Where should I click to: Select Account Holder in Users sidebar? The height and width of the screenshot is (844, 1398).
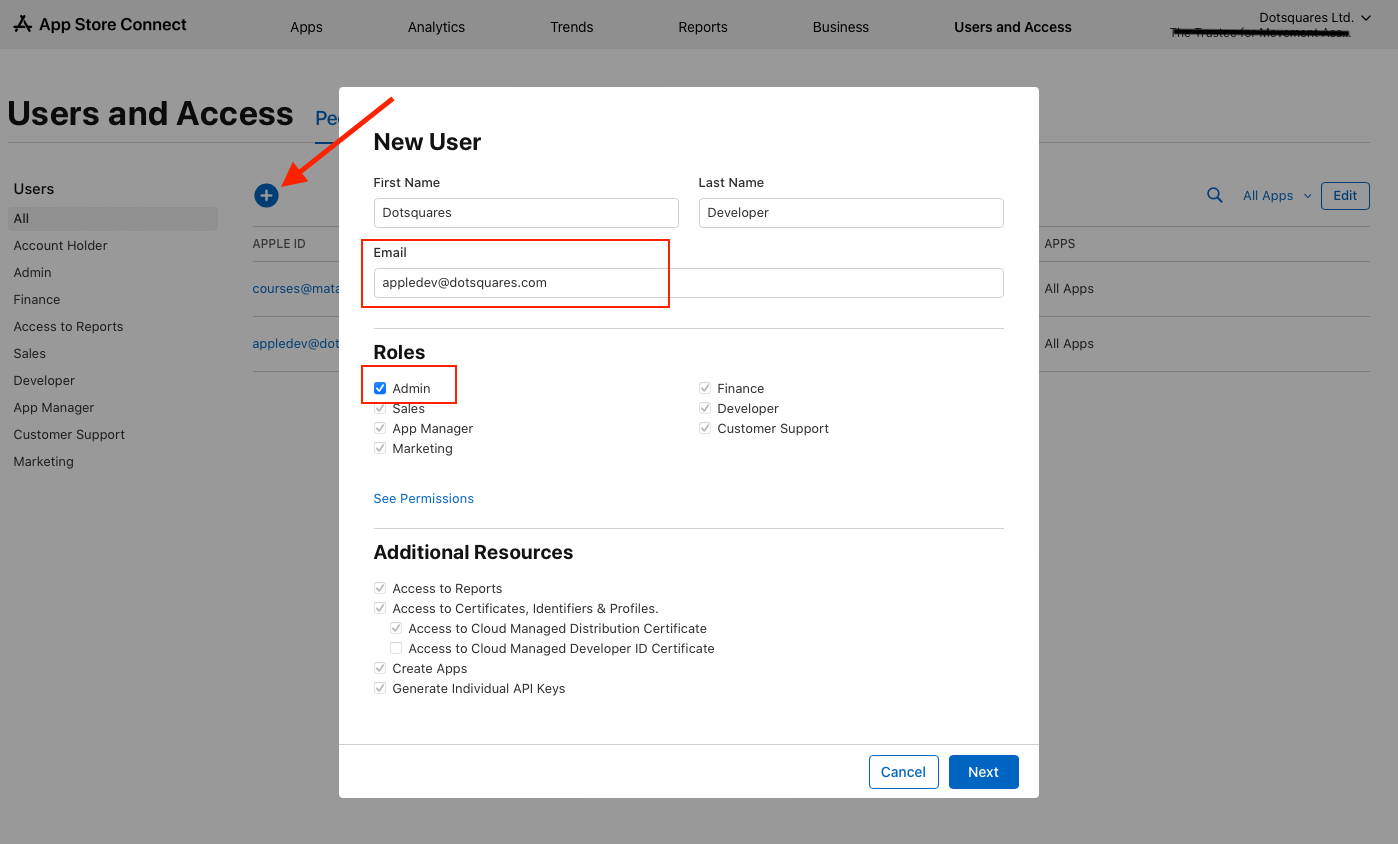click(61, 246)
